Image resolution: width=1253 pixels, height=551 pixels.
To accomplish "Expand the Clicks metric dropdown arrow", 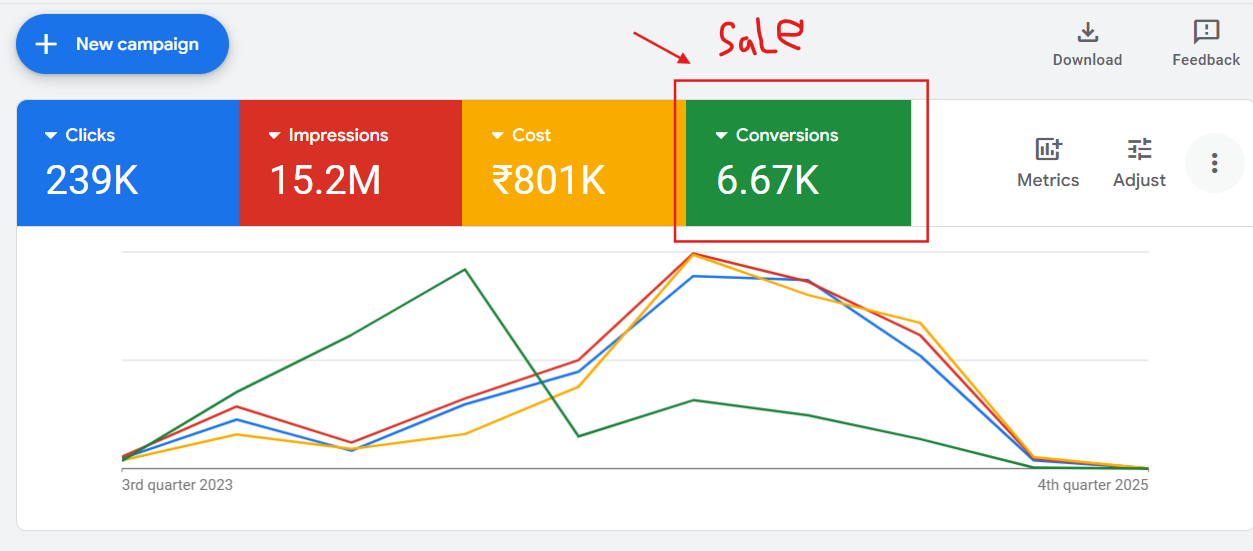I will [51, 136].
